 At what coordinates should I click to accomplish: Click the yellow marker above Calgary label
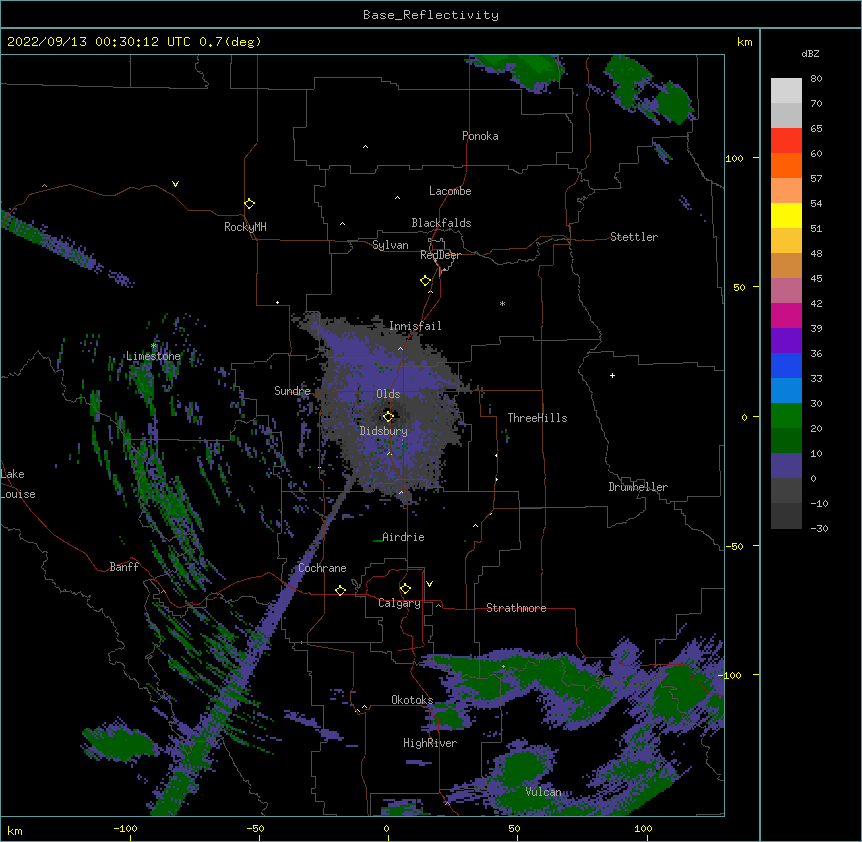coord(405,589)
